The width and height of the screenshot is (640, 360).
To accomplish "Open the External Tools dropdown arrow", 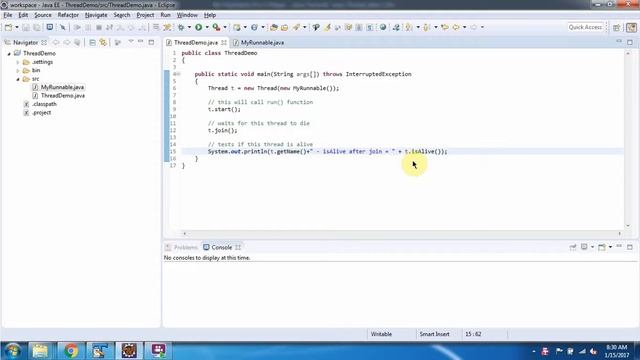I will point(225,27).
